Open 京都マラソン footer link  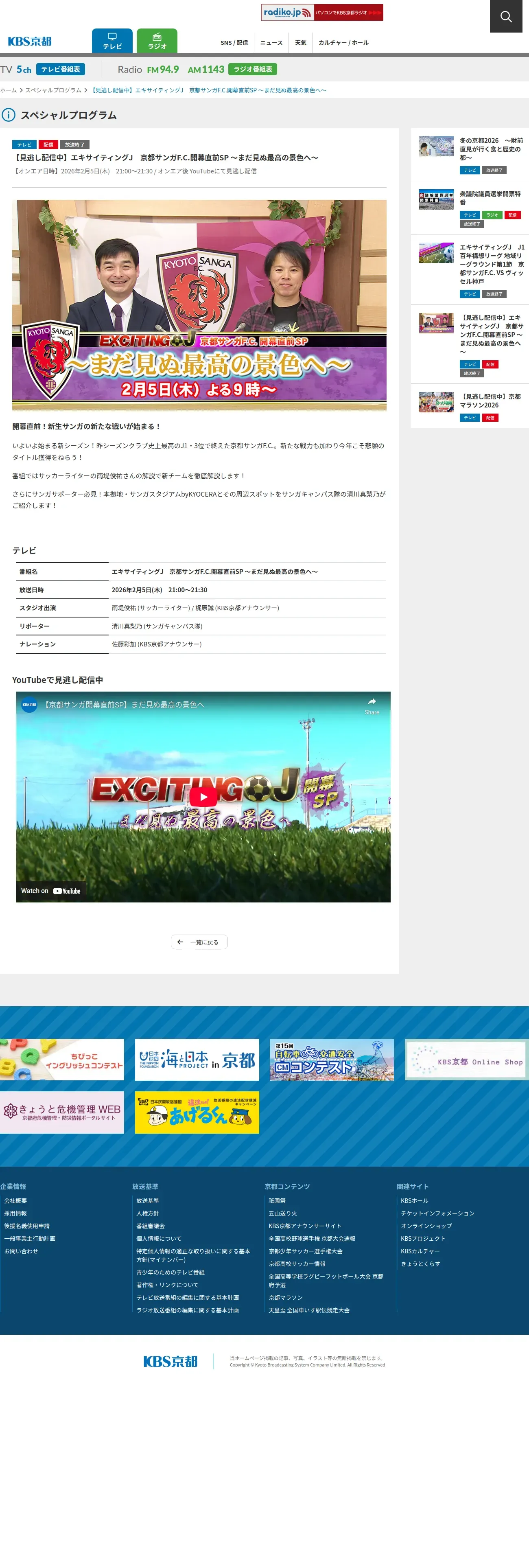tap(286, 1298)
